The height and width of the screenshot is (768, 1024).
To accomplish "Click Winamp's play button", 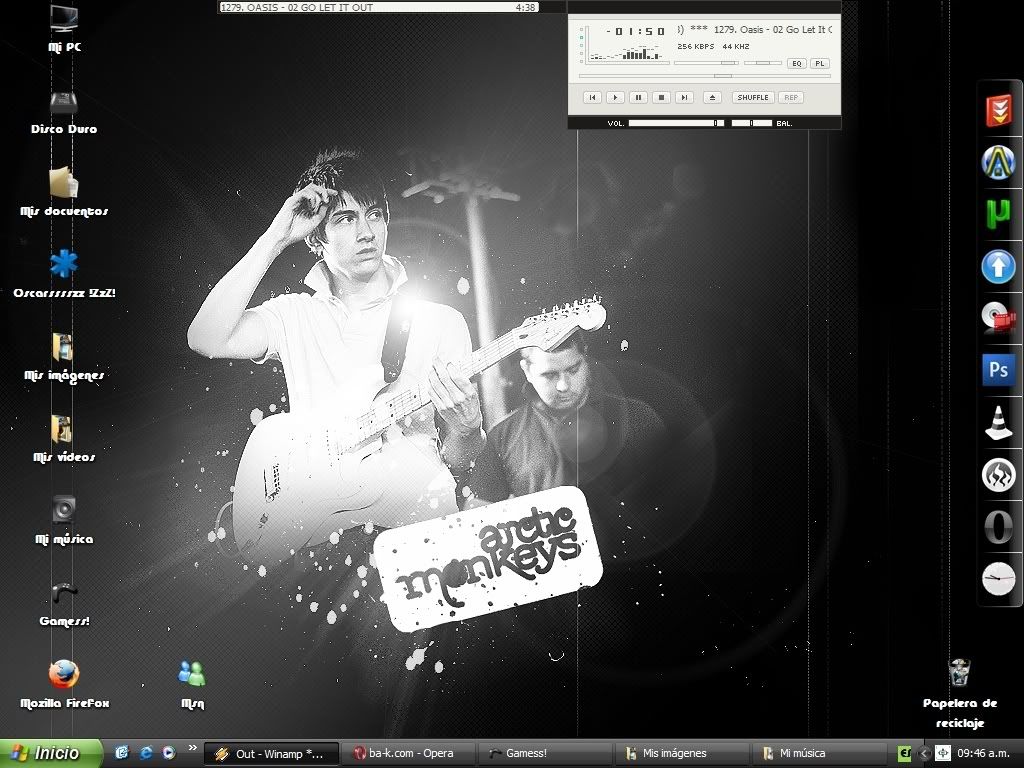I will click(x=615, y=97).
